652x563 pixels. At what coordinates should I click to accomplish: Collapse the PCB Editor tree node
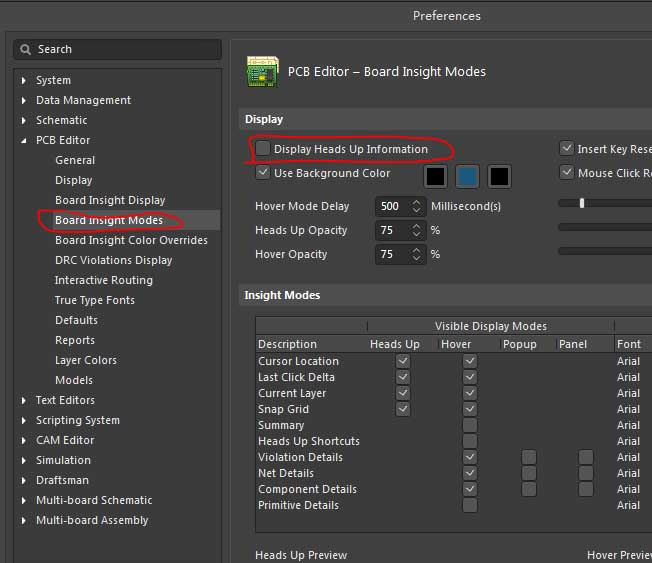[24, 140]
